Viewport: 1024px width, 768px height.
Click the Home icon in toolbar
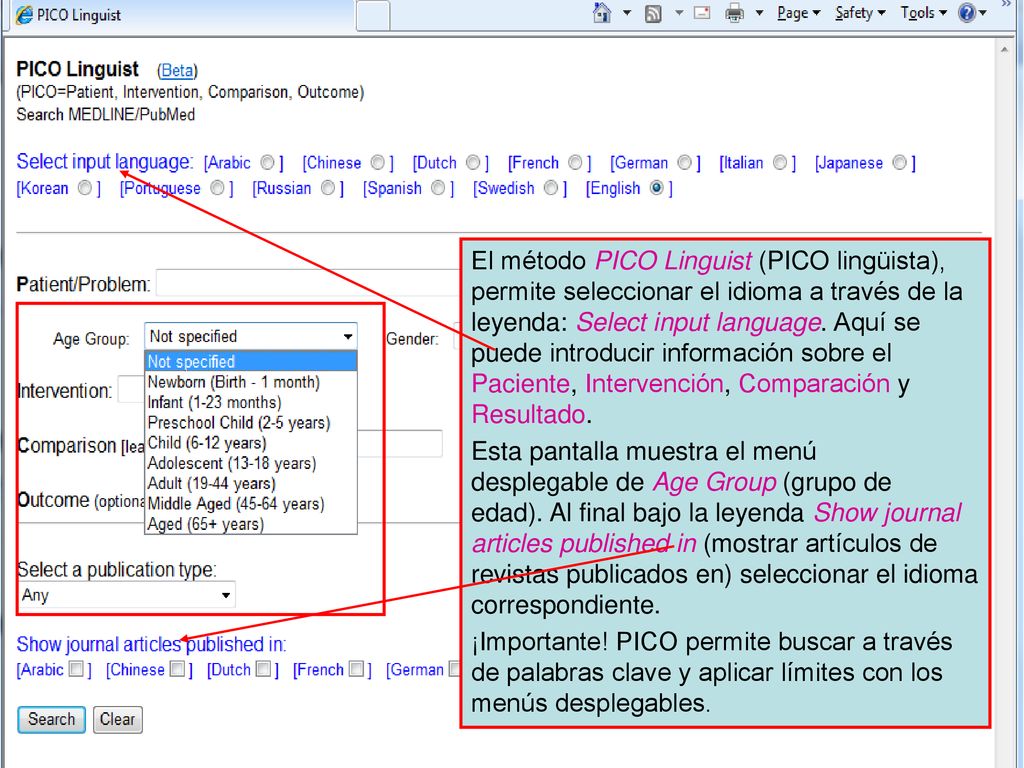(x=601, y=12)
